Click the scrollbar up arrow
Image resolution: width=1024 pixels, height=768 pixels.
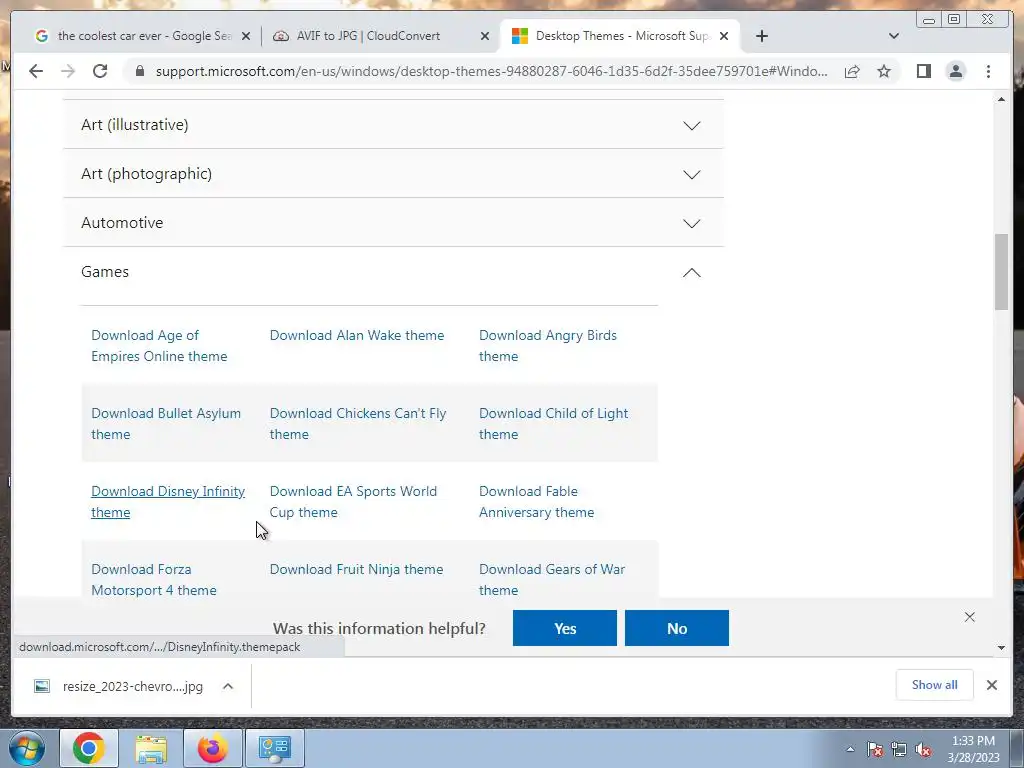click(1001, 99)
